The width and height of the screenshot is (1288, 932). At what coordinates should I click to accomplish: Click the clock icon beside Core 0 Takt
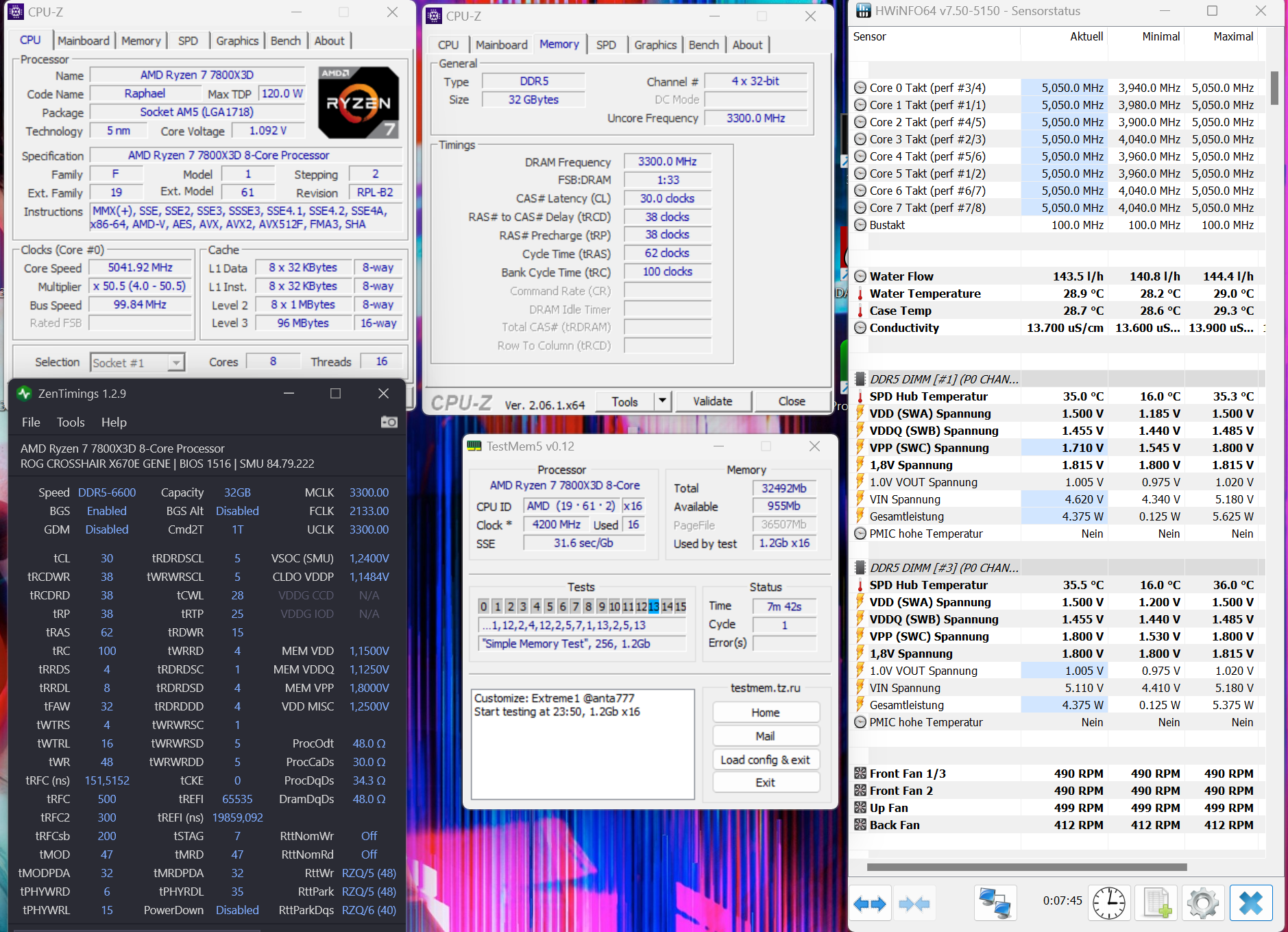tap(860, 88)
